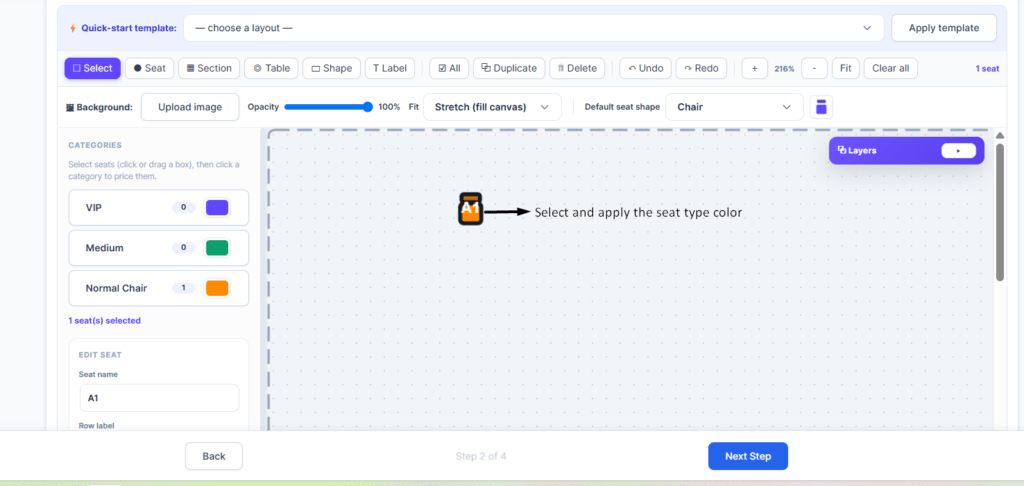Viewport: 1024px width, 486px height.
Task: Click Normal Chair orange color swatch
Action: (x=217, y=288)
